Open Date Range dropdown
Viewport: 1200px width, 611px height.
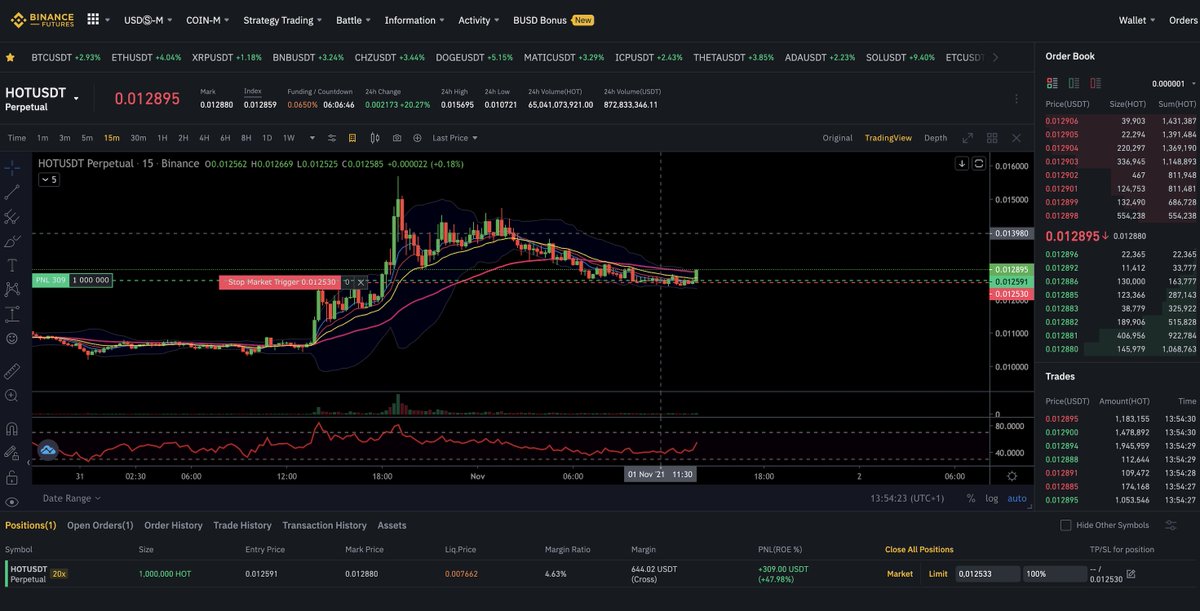71,498
